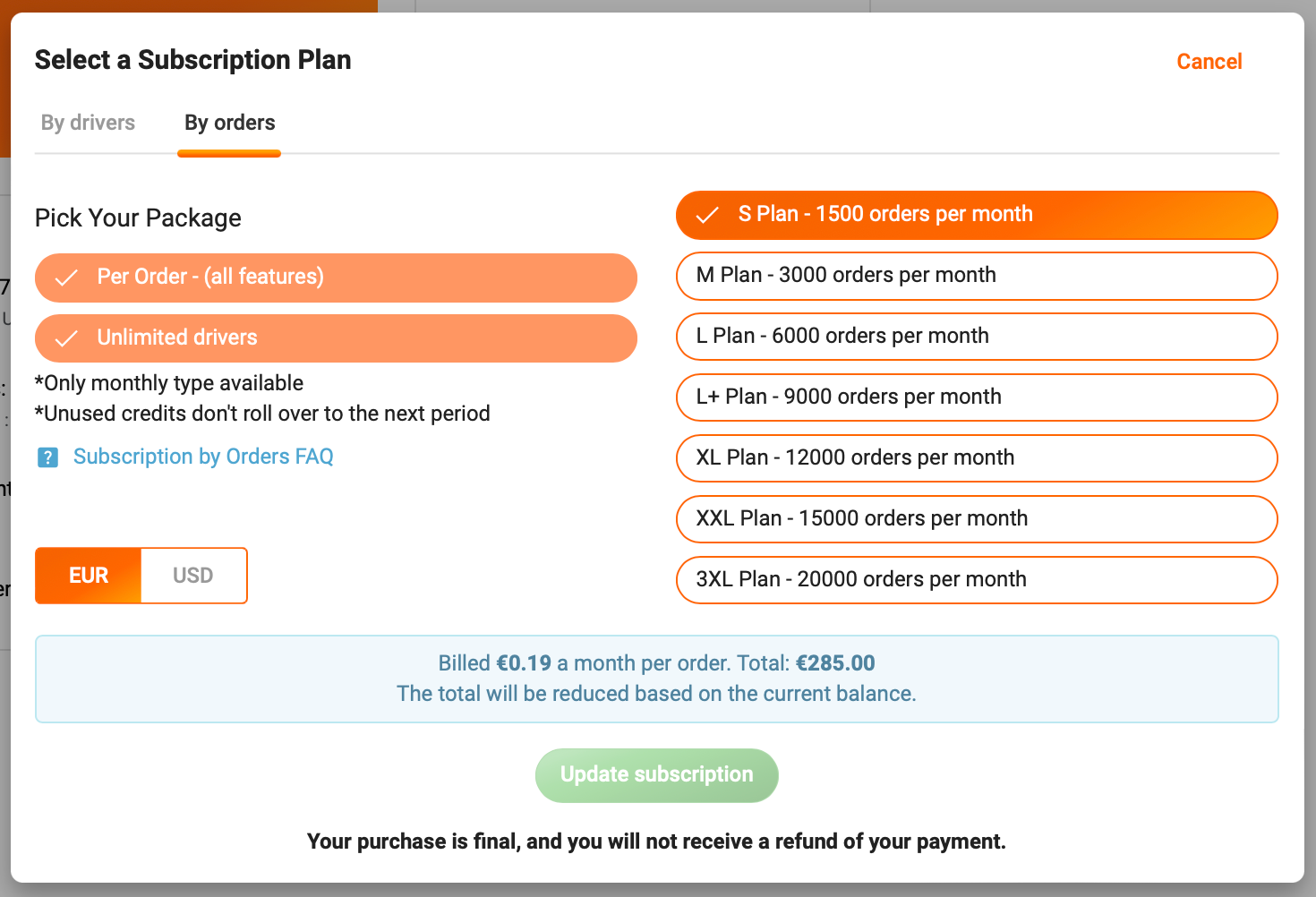Click the Unlimited drivers package option
The image size is (1316, 897).
tap(336, 338)
